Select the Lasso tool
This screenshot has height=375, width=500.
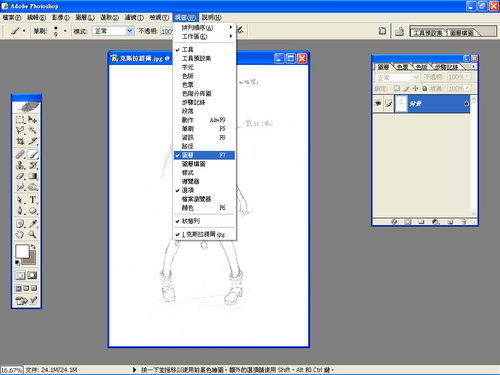pyautogui.click(x=20, y=130)
